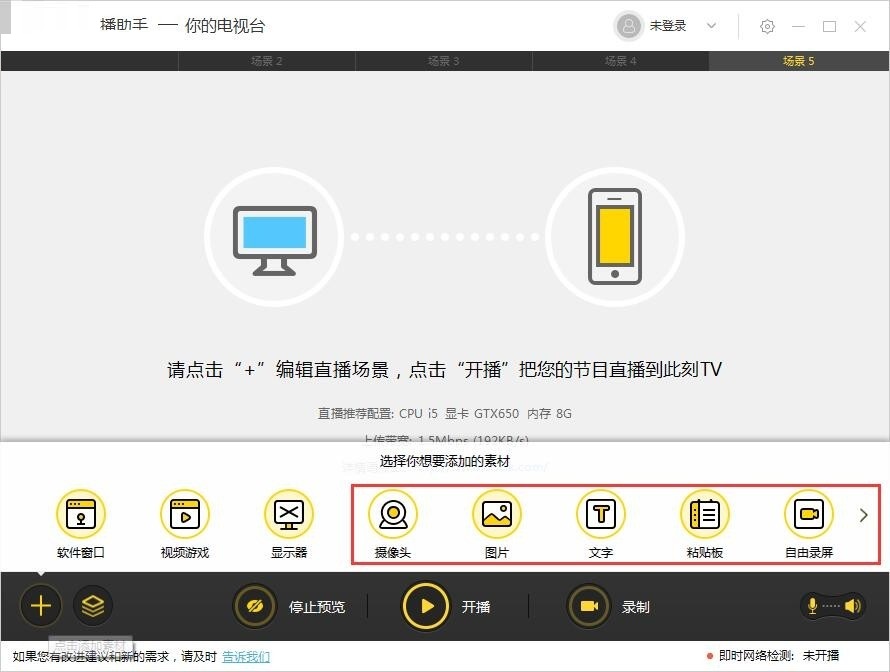890x672 pixels.
Task: Click the + button to add material
Action: click(x=40, y=605)
